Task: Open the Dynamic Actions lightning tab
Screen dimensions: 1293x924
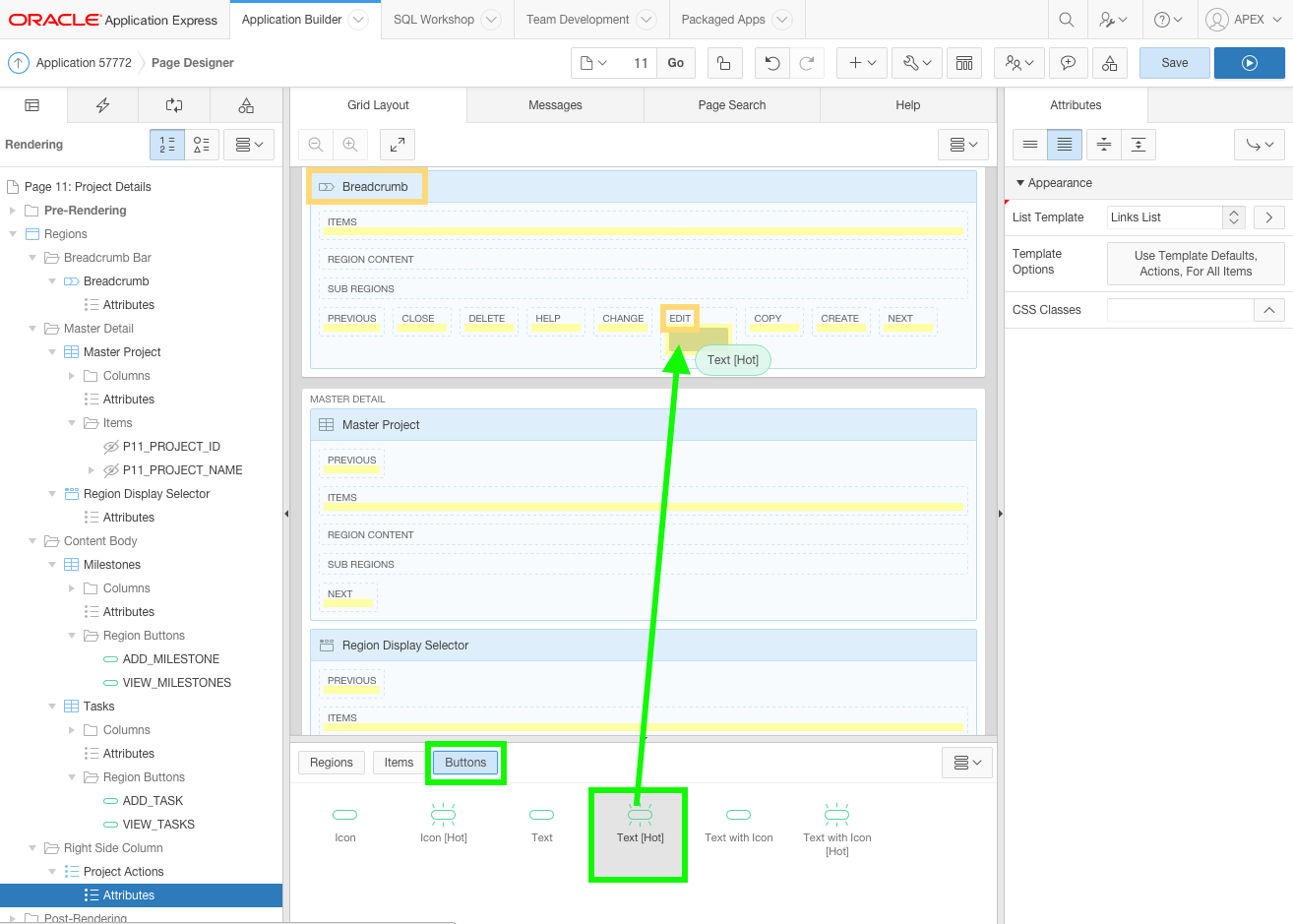Action: (102, 105)
